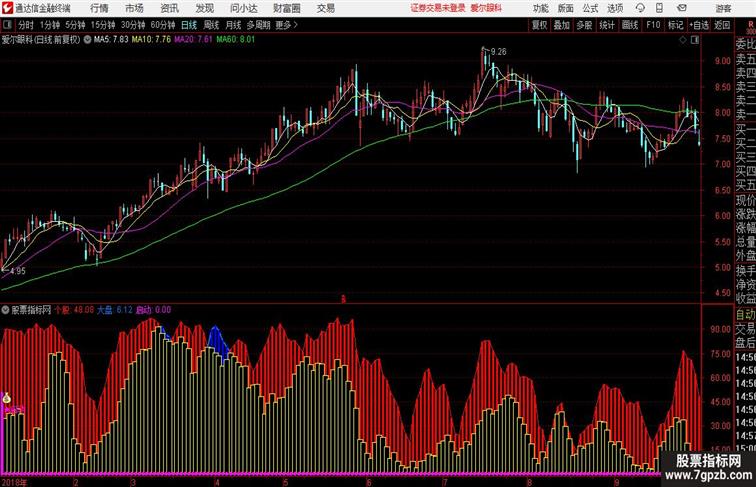Open the 发现 menu

click(x=205, y=8)
